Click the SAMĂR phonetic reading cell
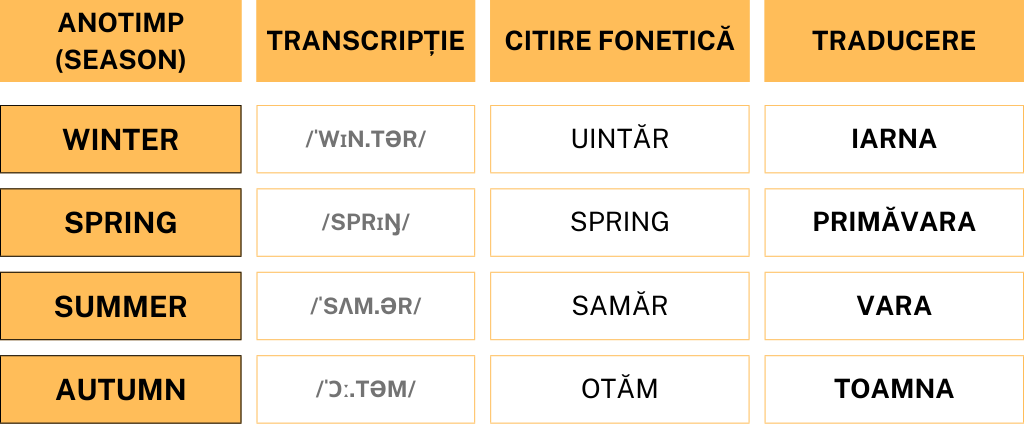The height and width of the screenshot is (427, 1024). tap(619, 306)
